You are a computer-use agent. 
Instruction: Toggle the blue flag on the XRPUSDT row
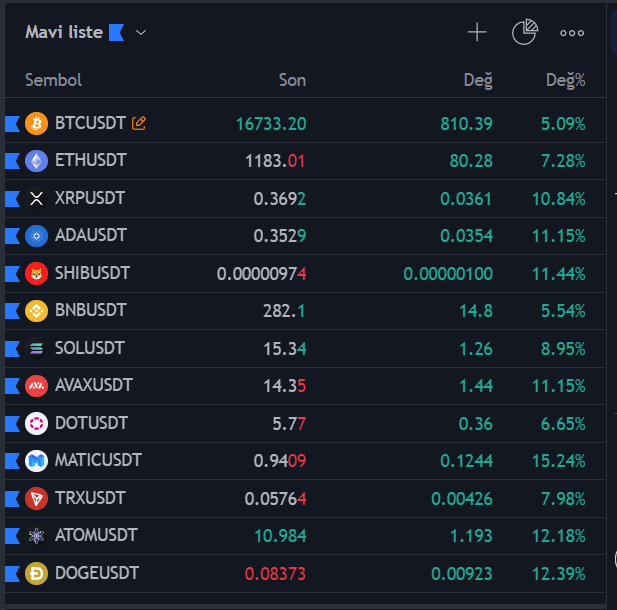click(x=12, y=198)
